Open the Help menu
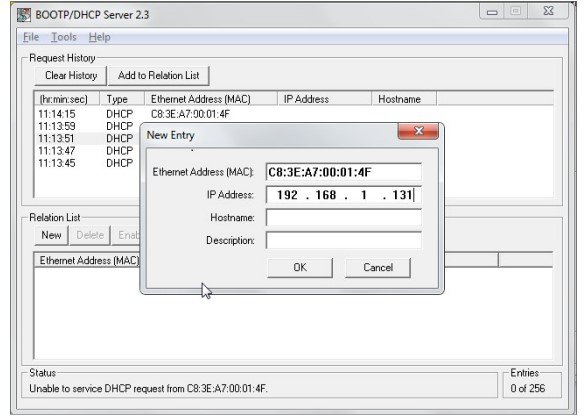Screen dimensions: 586x419 pos(99,37)
